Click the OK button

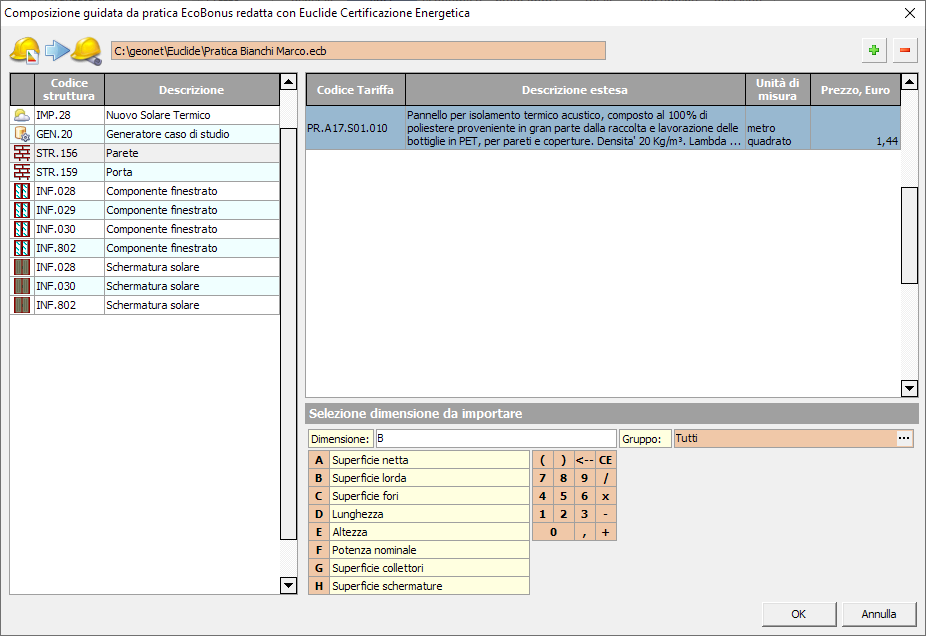[x=798, y=614]
